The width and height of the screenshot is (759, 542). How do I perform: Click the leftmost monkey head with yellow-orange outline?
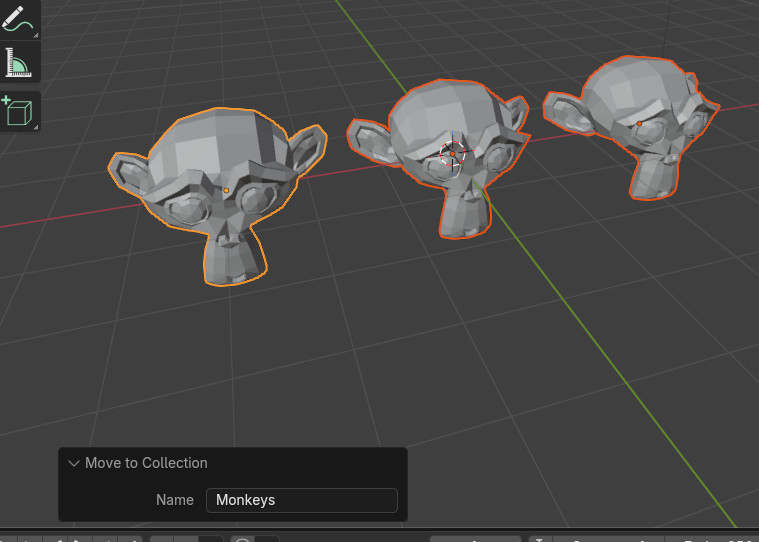click(x=217, y=196)
